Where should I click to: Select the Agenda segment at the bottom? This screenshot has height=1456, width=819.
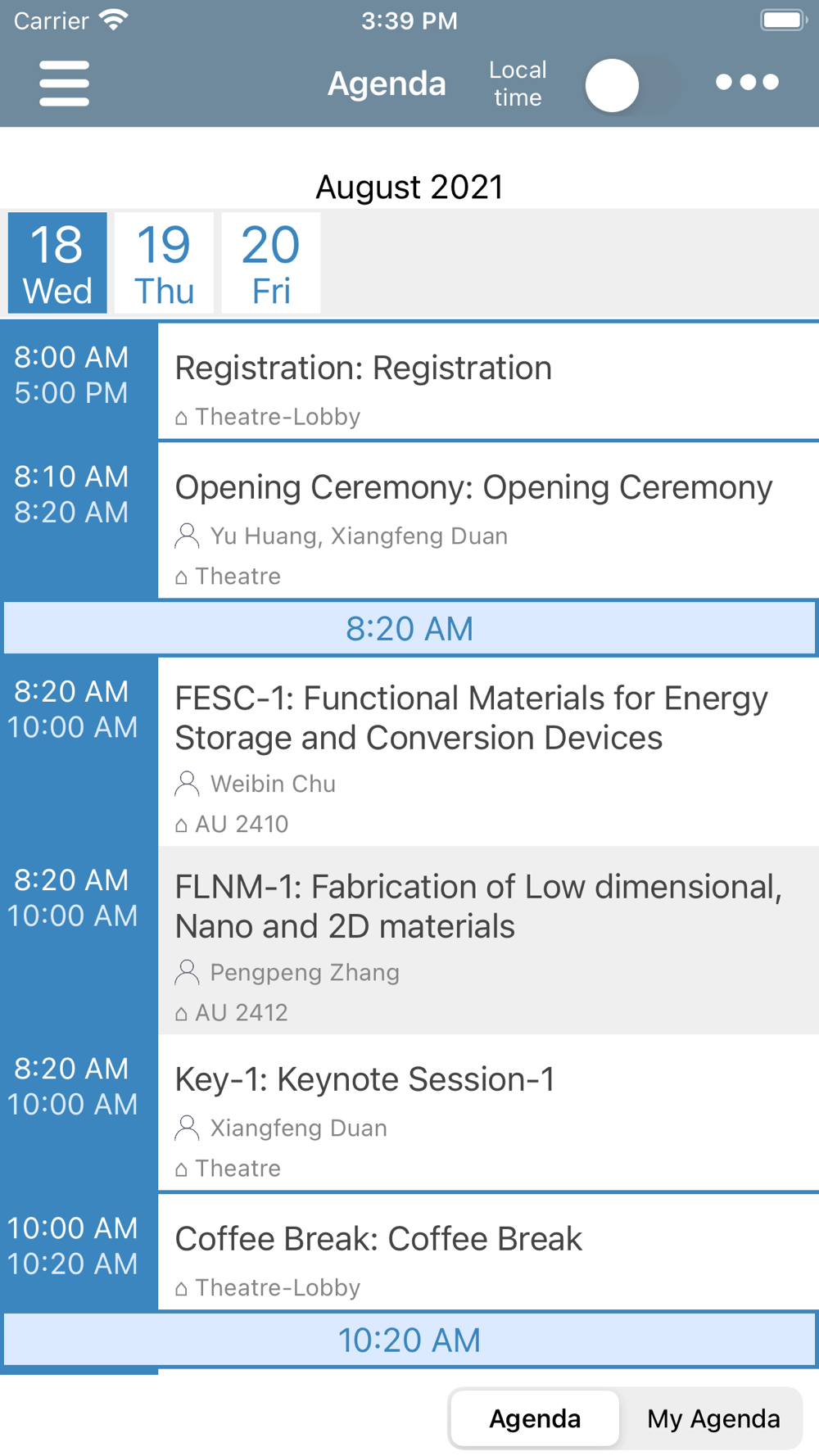coord(535,1418)
